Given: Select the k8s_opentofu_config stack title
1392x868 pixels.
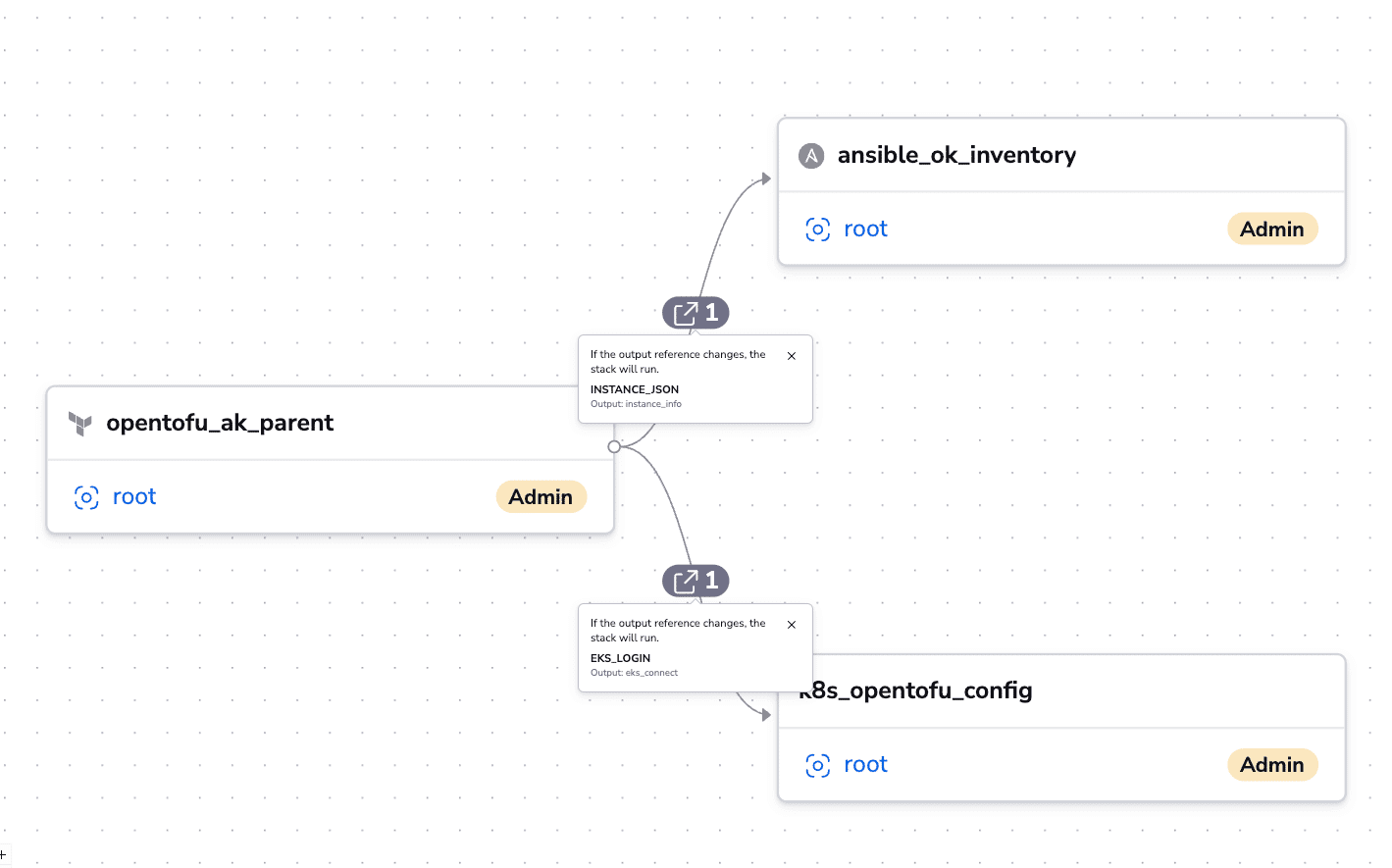Looking at the screenshot, I should click(915, 690).
